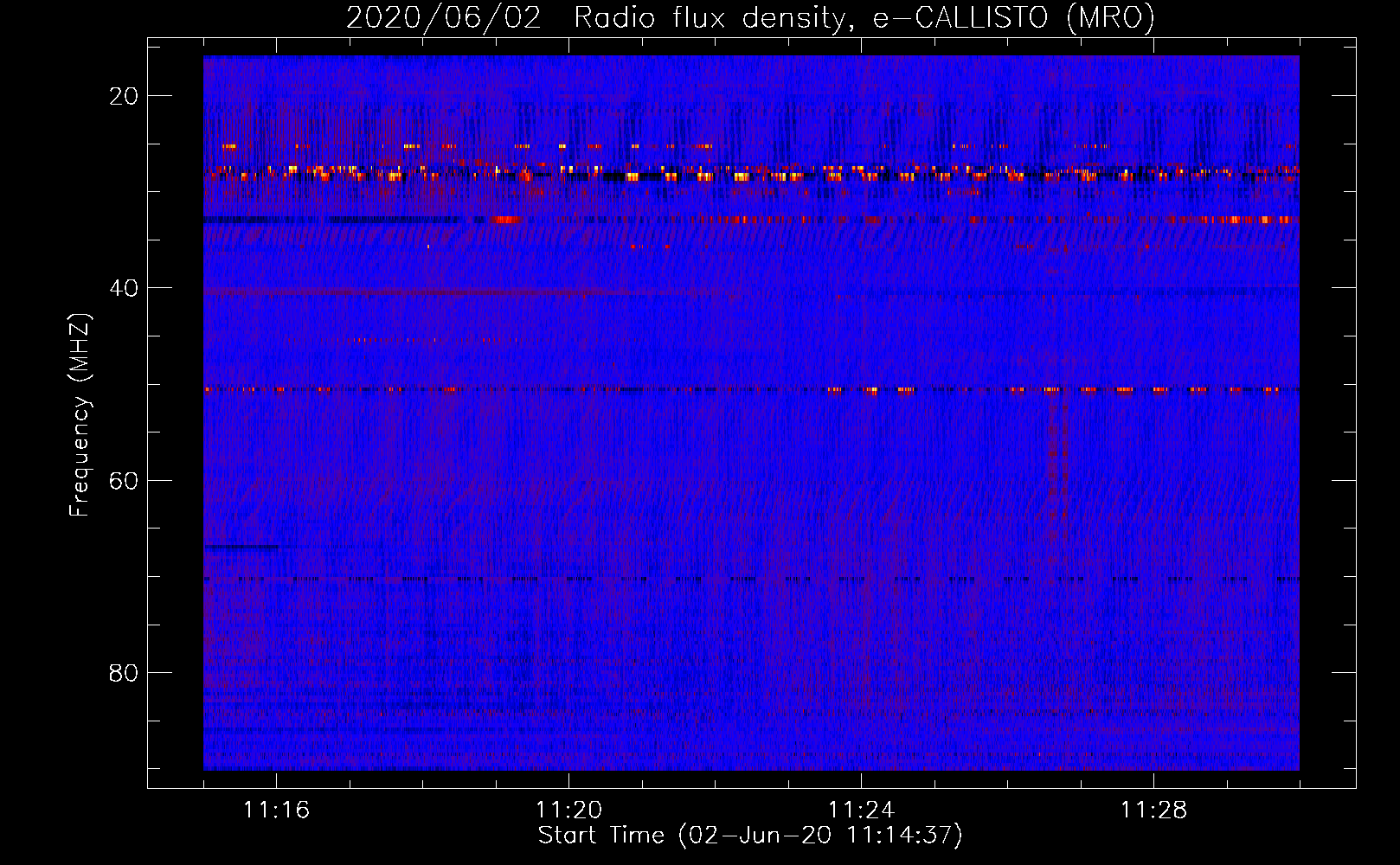Viewport: 1400px width, 865px height.
Task: Click the '60' frequency tick label
Action: tap(124, 480)
